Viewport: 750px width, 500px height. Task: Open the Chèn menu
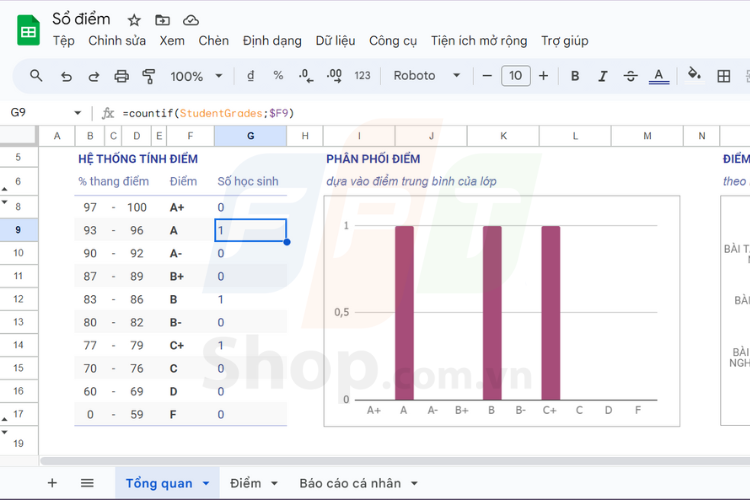coord(213,41)
